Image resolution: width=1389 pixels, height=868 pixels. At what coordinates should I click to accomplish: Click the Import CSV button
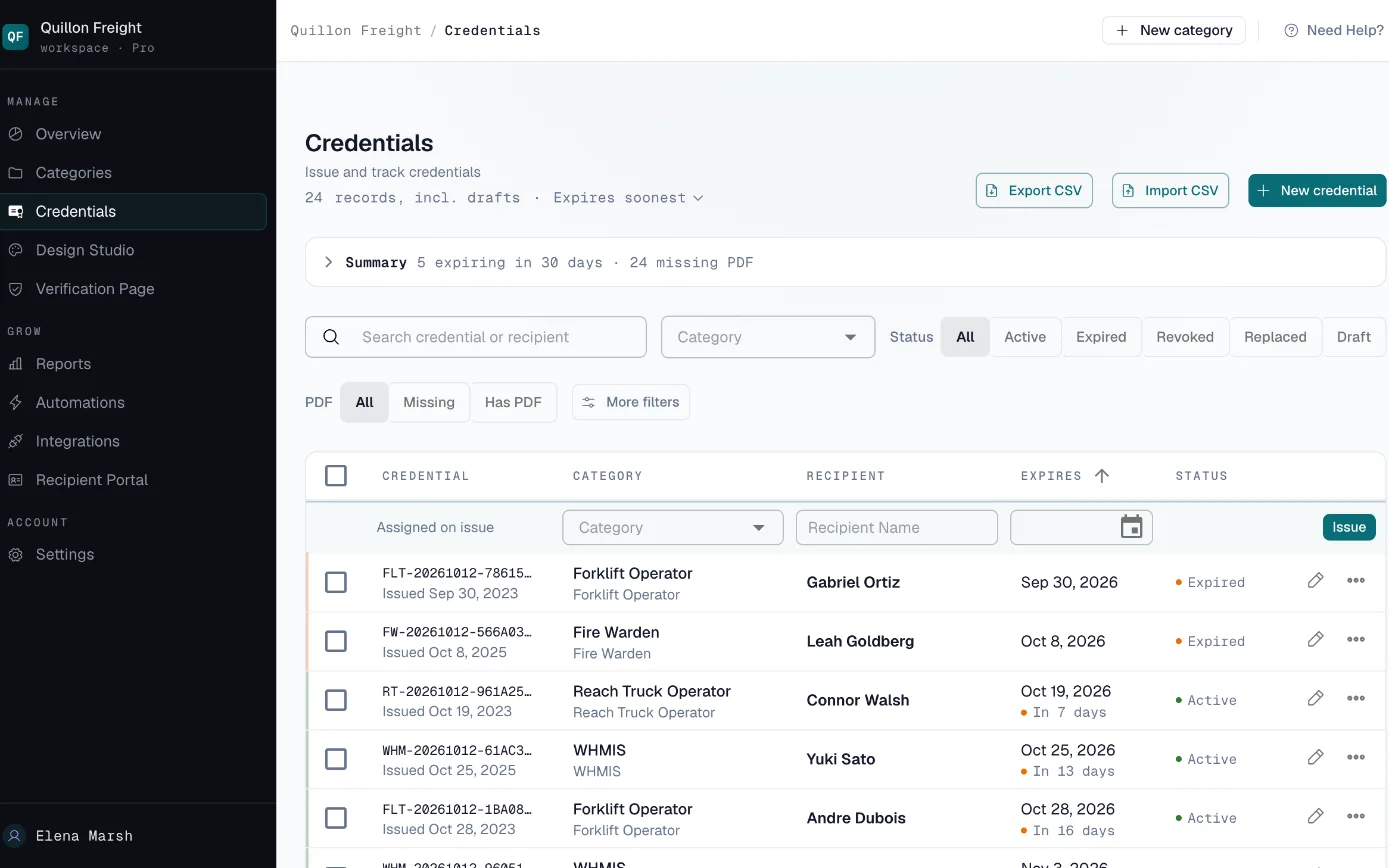[1170, 190]
